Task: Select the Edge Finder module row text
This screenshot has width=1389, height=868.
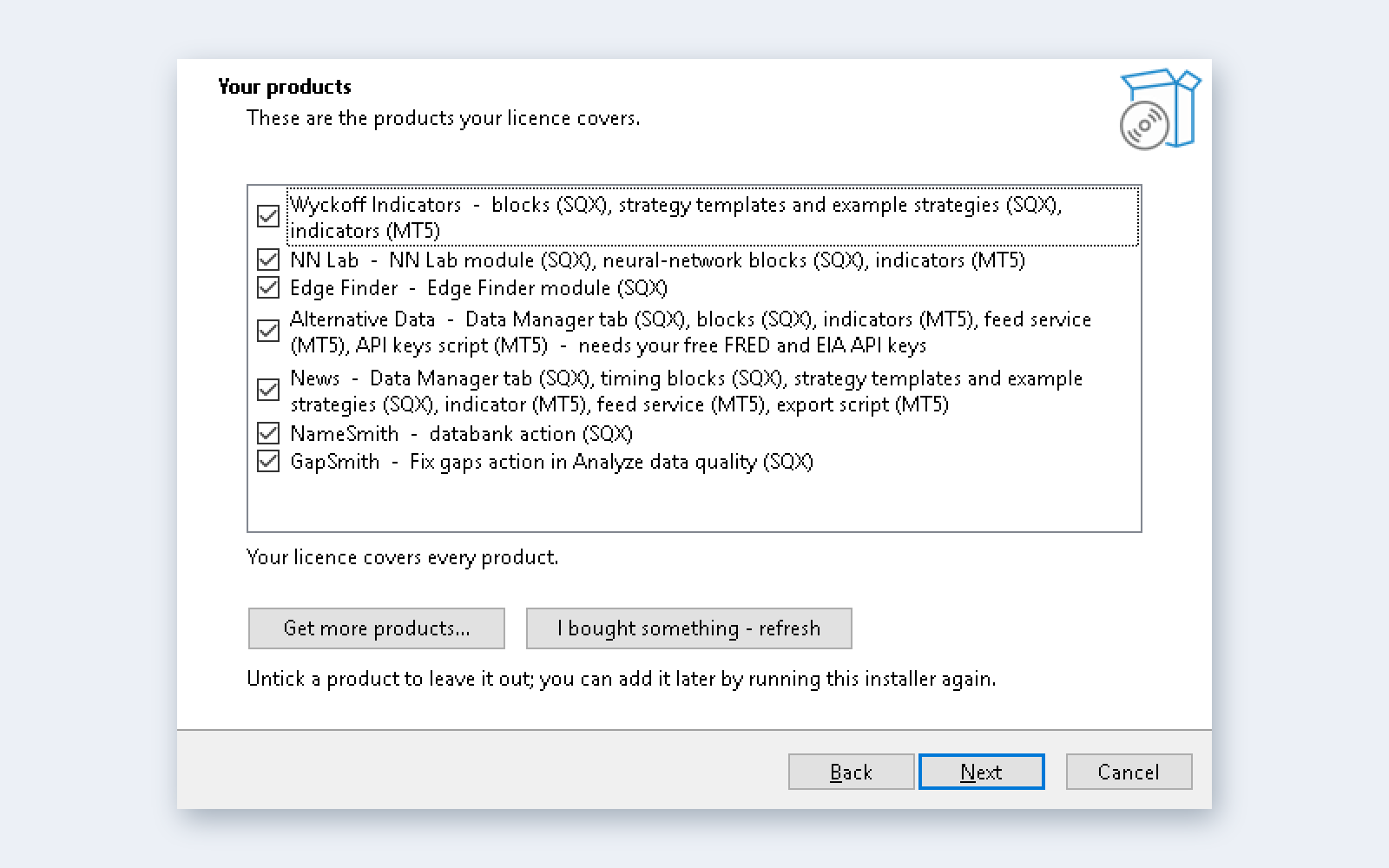Action: click(x=478, y=287)
